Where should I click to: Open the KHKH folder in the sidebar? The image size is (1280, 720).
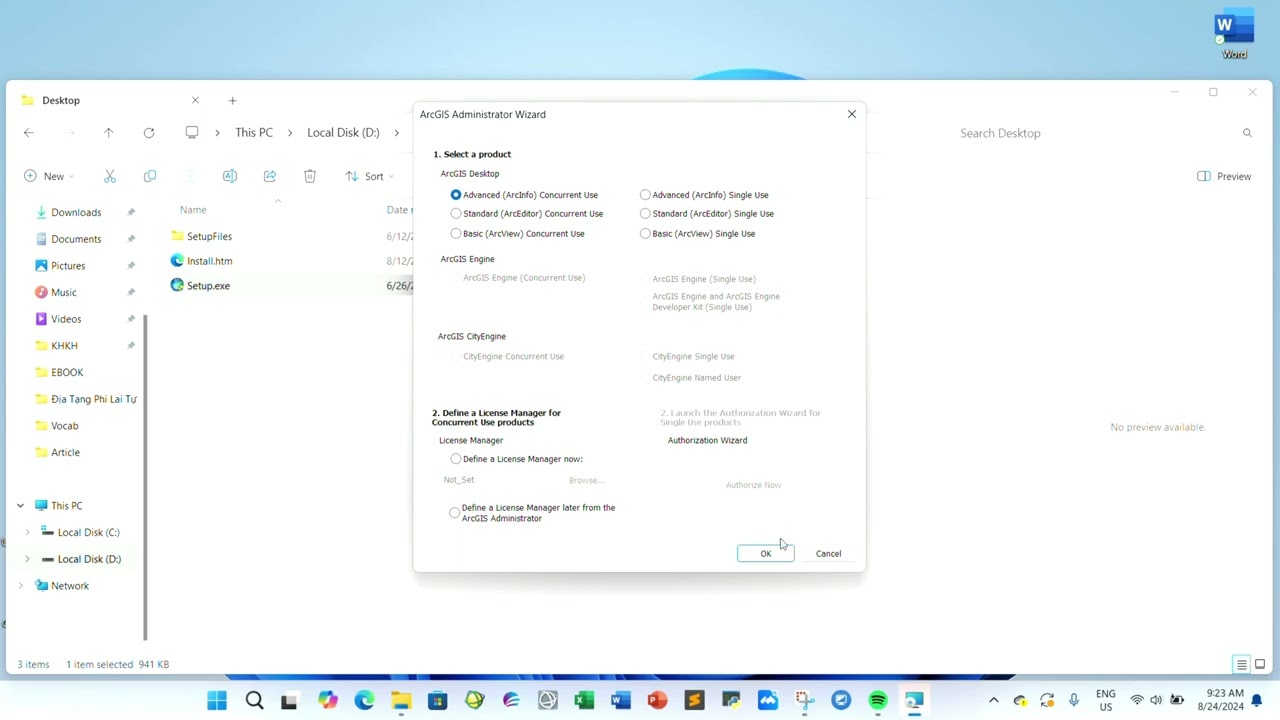(64, 346)
